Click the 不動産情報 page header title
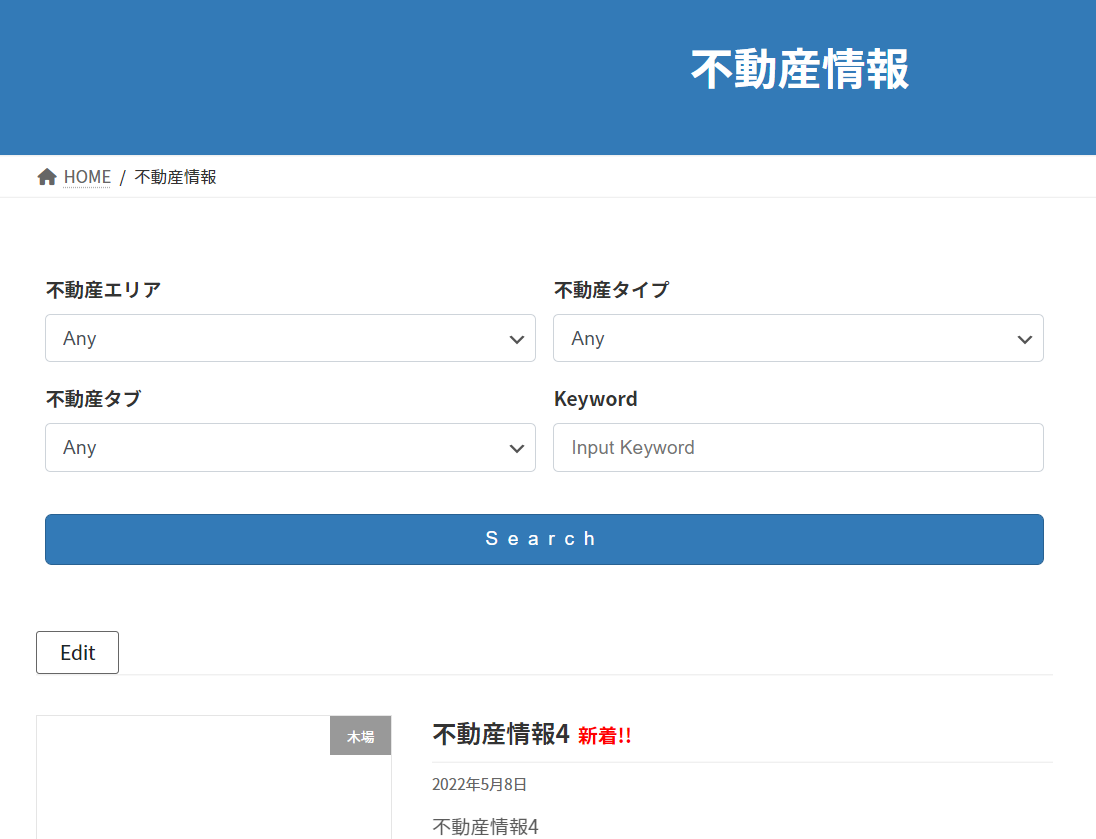Image resolution: width=1096 pixels, height=839 pixels. (x=799, y=71)
